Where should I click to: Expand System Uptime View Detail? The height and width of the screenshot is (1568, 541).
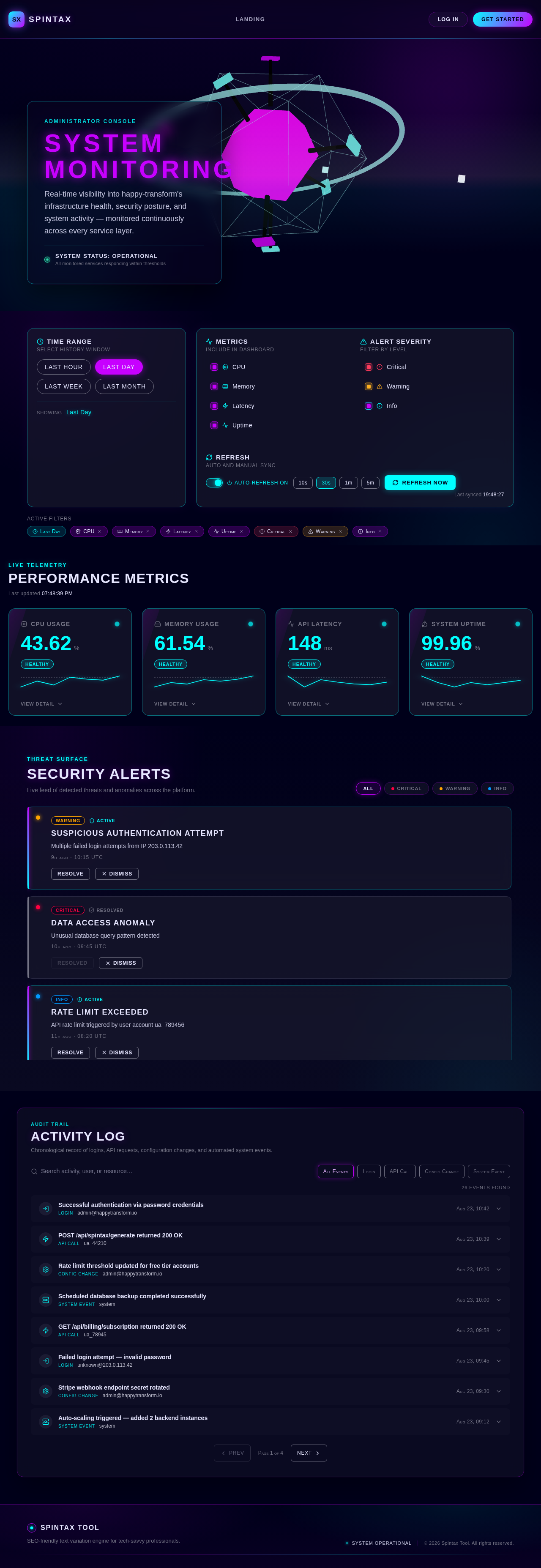(x=443, y=704)
